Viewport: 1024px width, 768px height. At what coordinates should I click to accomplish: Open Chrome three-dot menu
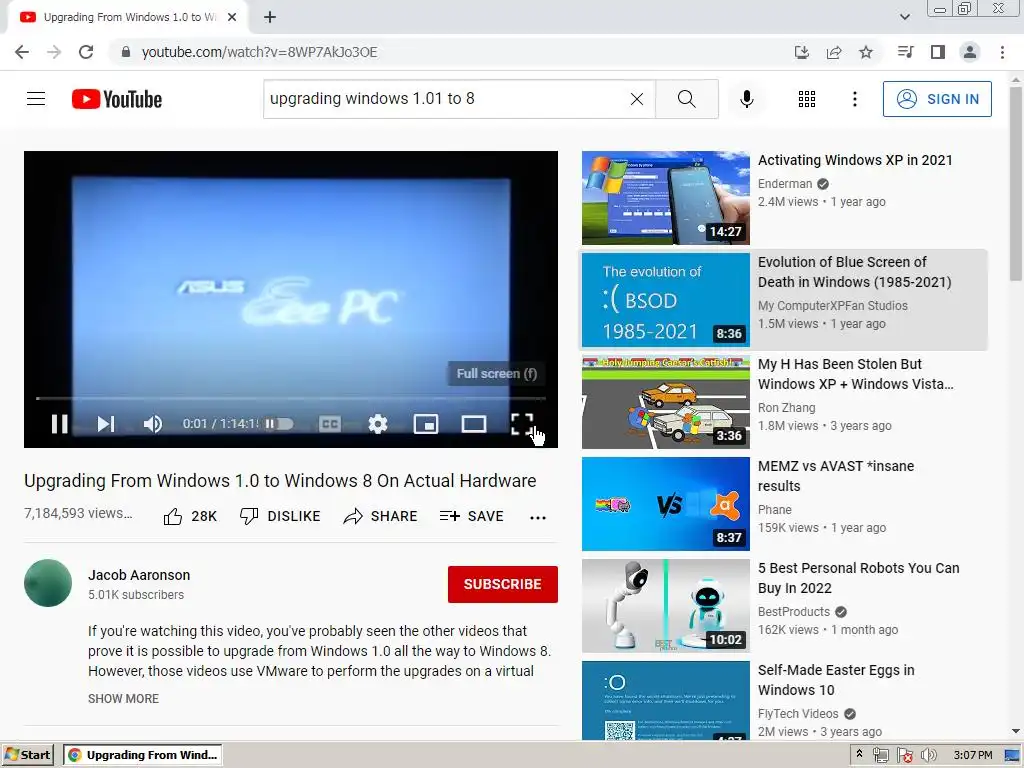click(1002, 52)
